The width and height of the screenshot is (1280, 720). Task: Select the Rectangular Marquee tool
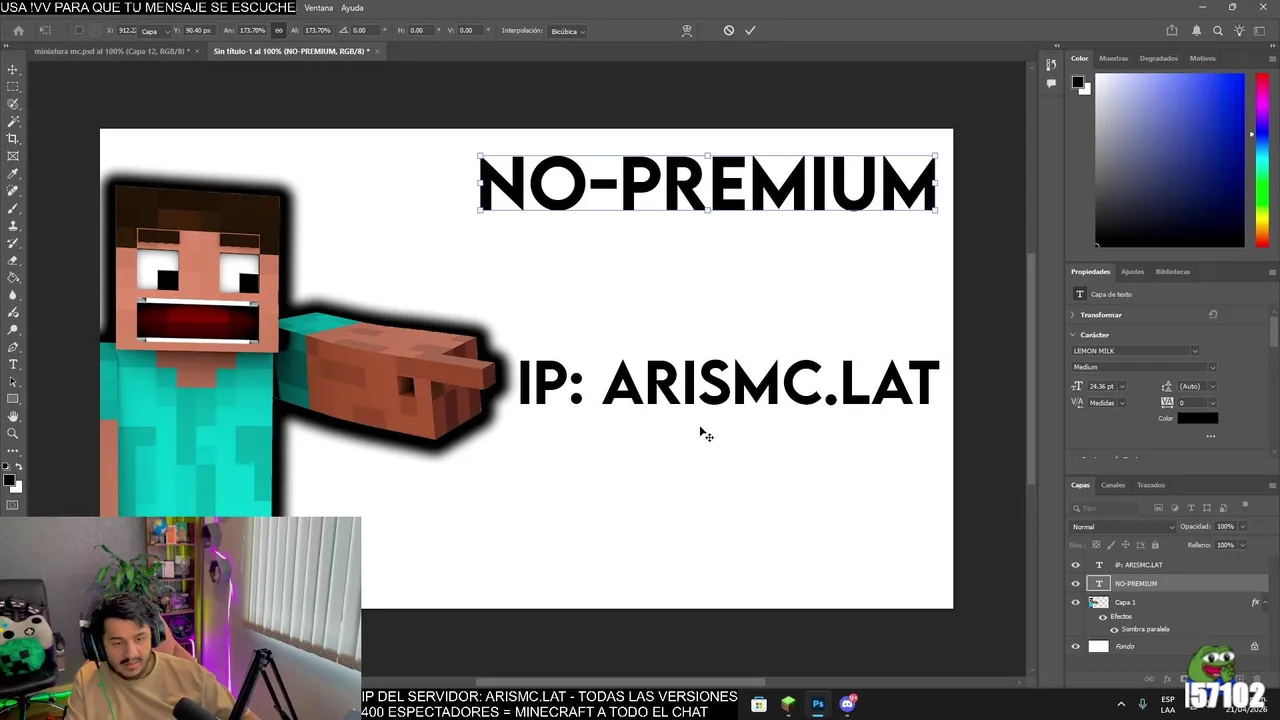click(13, 87)
